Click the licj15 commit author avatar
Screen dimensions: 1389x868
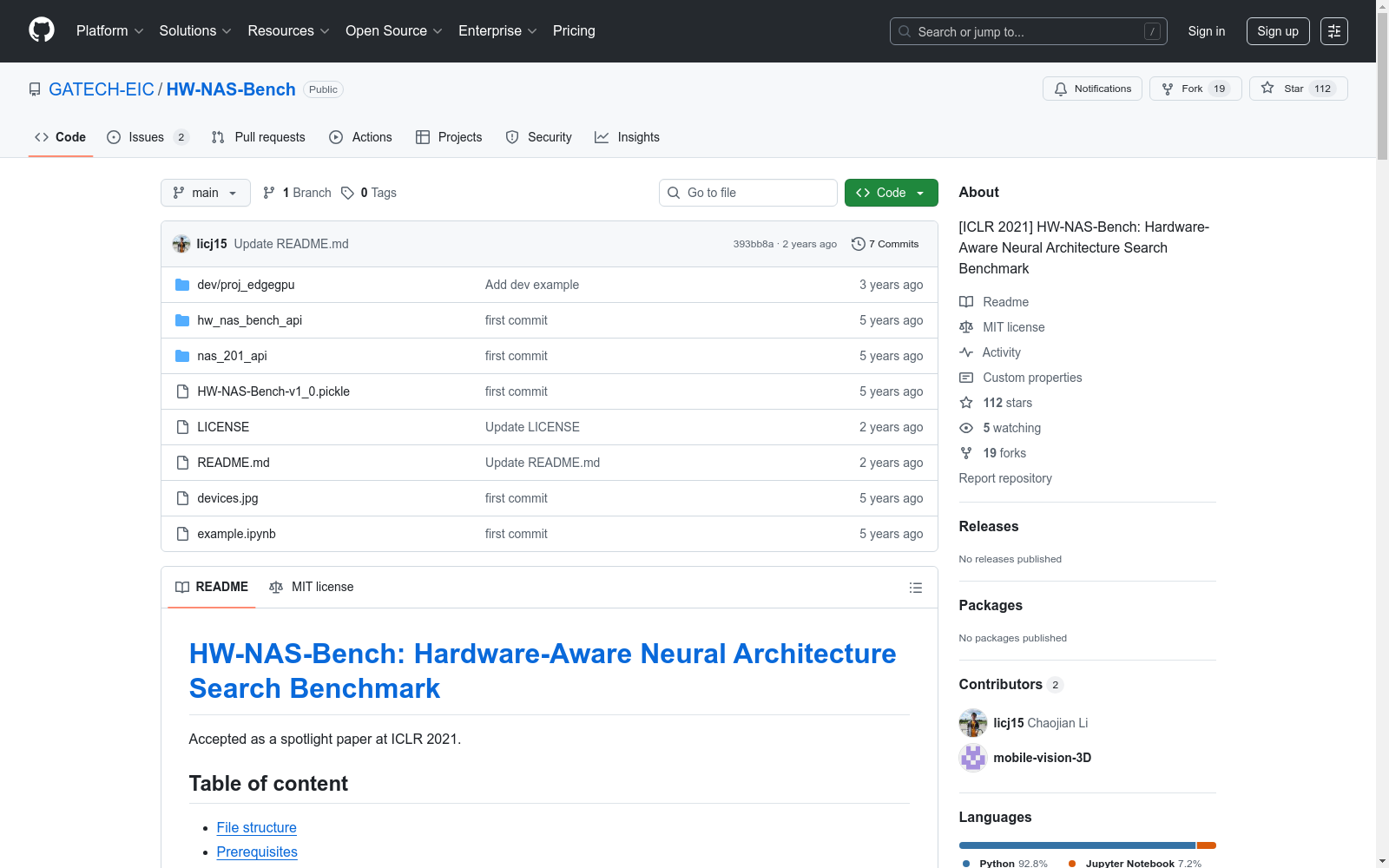(x=181, y=244)
